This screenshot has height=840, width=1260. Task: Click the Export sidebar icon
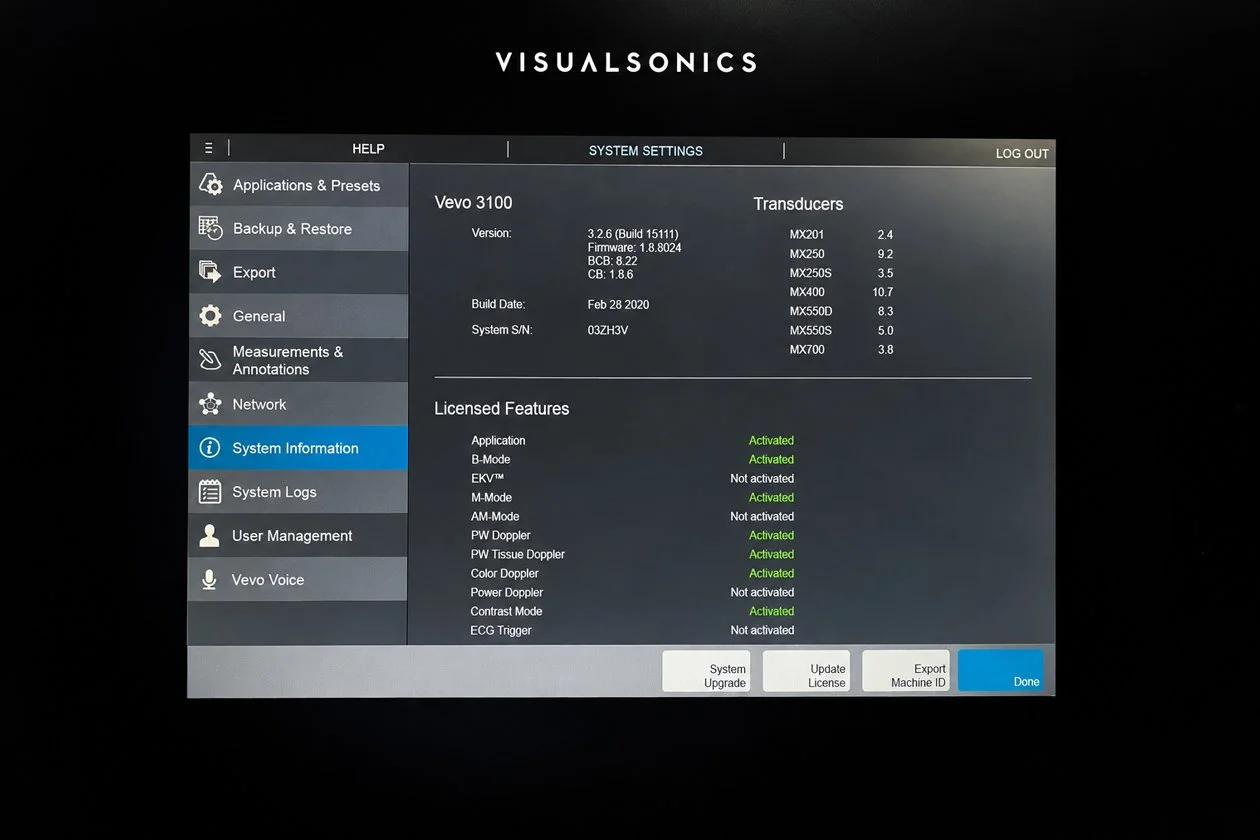210,272
